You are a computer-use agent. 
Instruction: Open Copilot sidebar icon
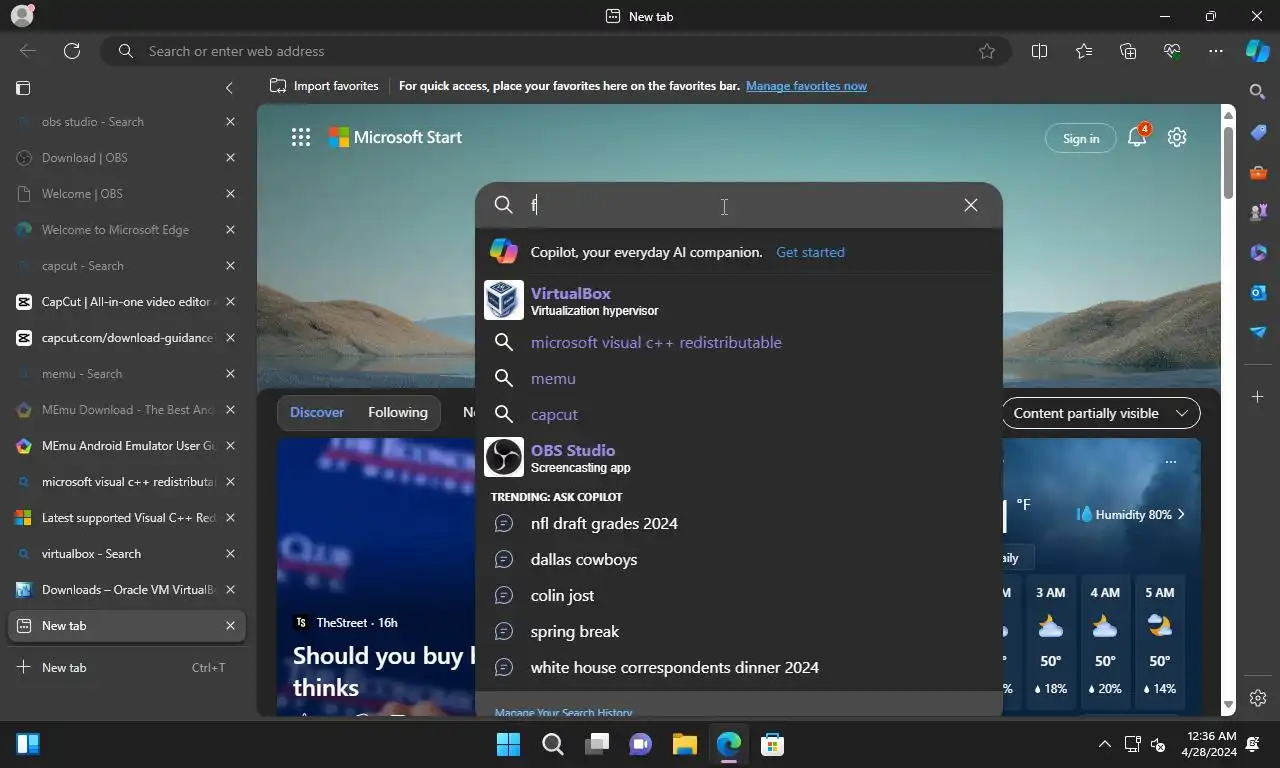1258,51
